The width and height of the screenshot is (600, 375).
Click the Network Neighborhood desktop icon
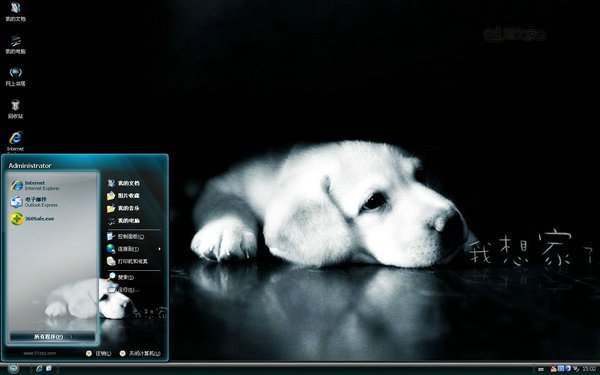(x=15, y=77)
